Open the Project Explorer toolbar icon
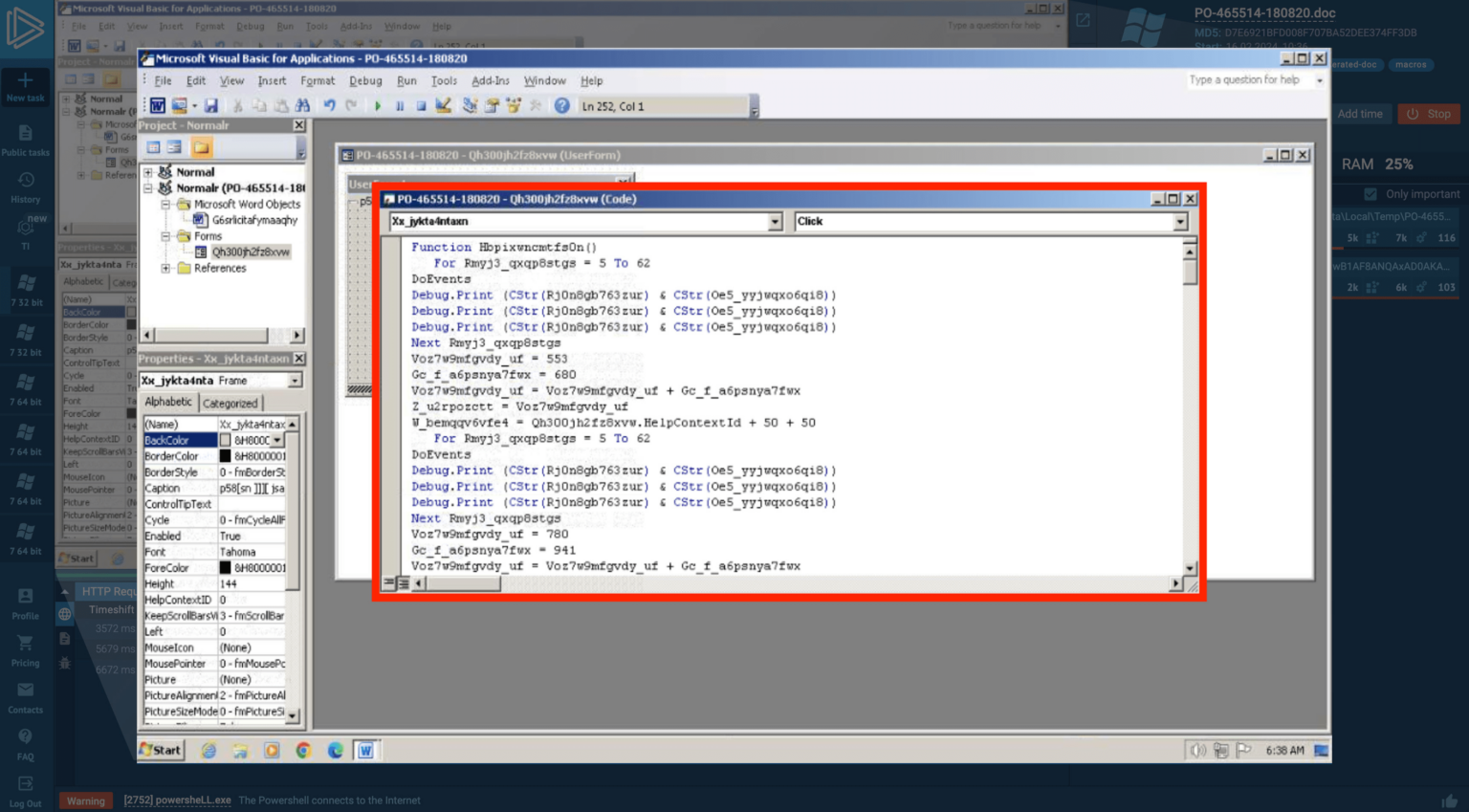Image resolution: width=1469 pixels, height=812 pixels. [x=470, y=106]
